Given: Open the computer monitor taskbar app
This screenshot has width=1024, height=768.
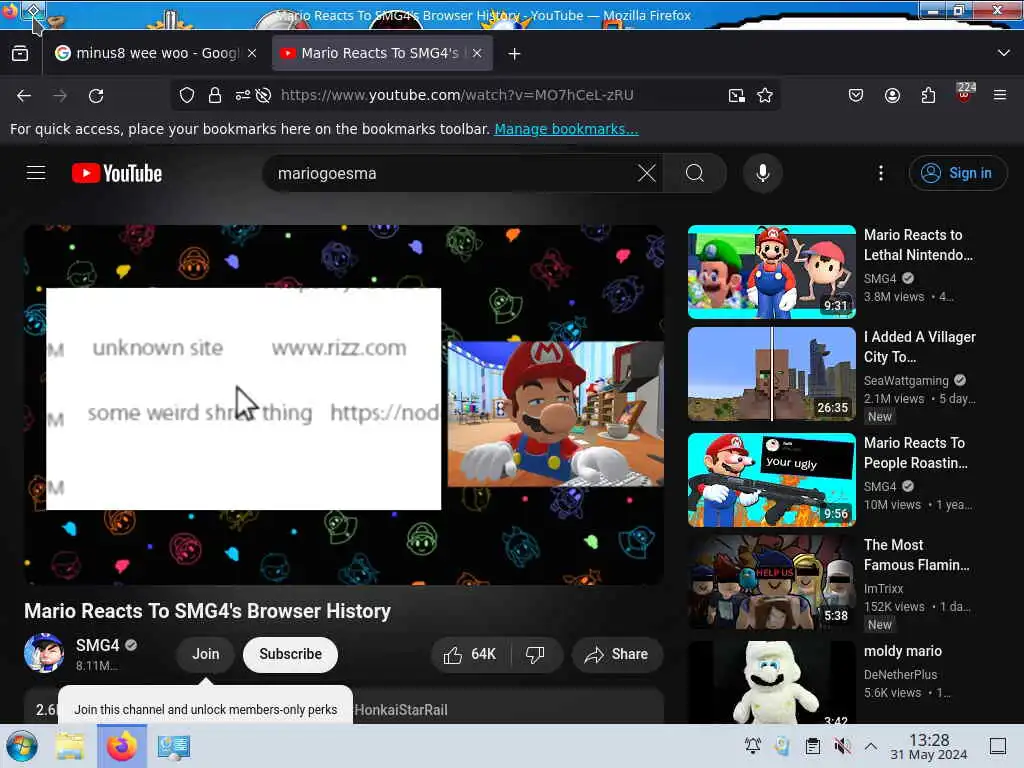Looking at the screenshot, I should (174, 746).
